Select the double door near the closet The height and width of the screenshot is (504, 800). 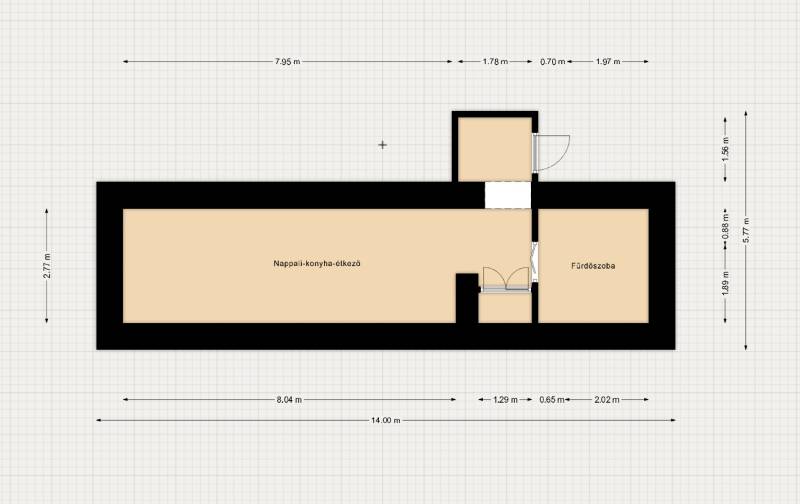point(505,280)
